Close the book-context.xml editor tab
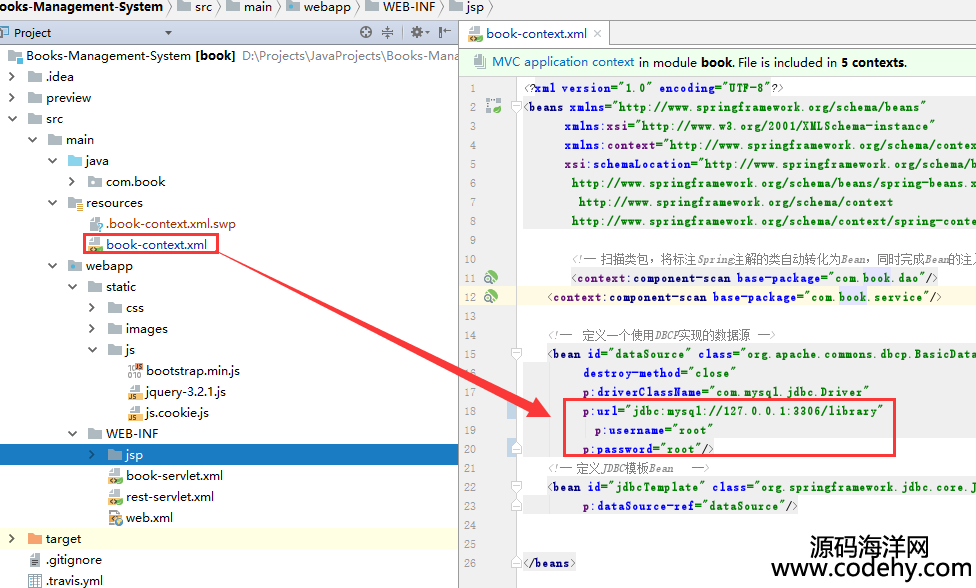The image size is (976, 588). [x=598, y=34]
